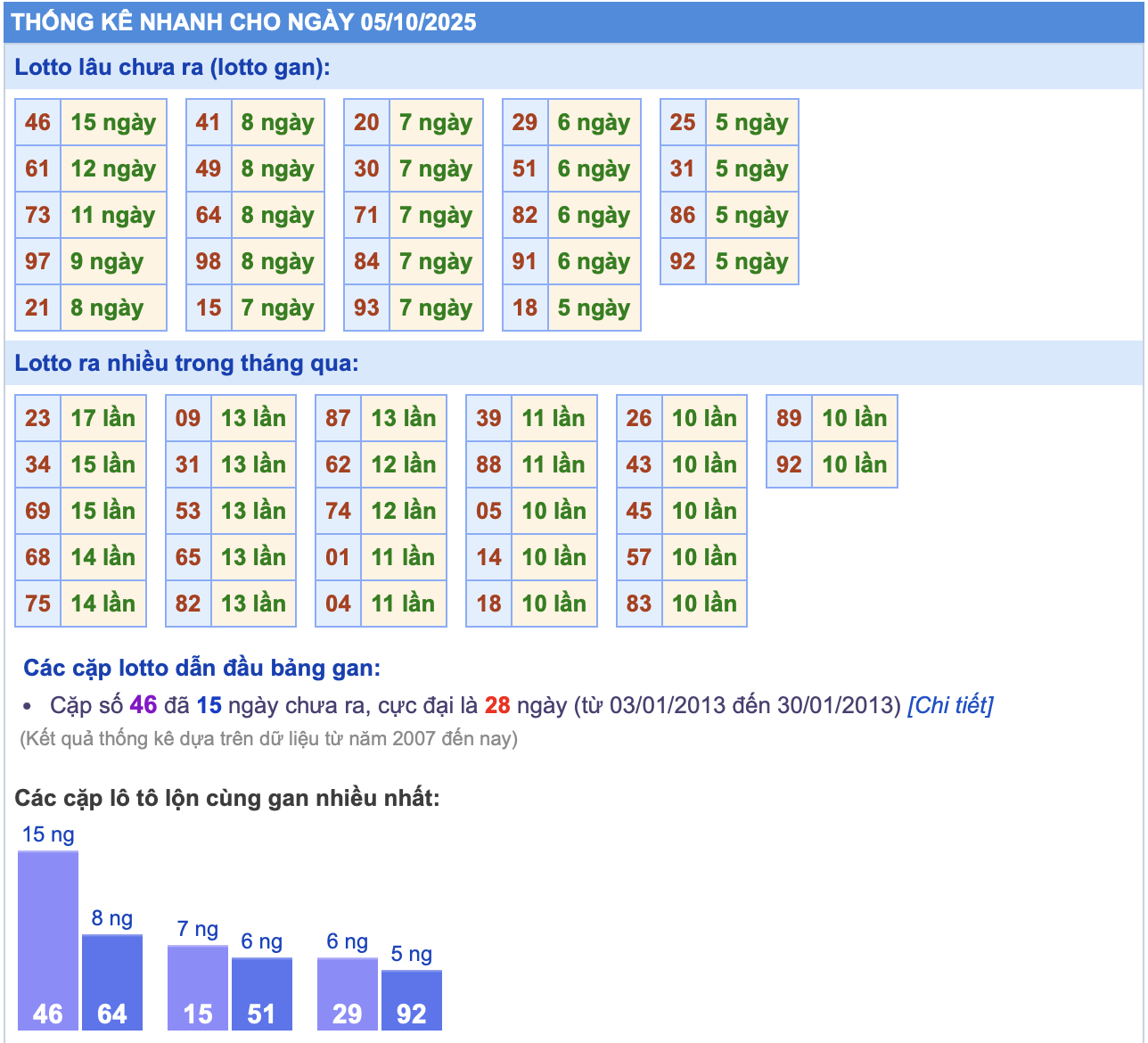Click the "THỐNG KÊ NHANH CHO NGÀY 05/10/2025" title bar
This screenshot has height=1043, width=1148.
(x=244, y=22)
